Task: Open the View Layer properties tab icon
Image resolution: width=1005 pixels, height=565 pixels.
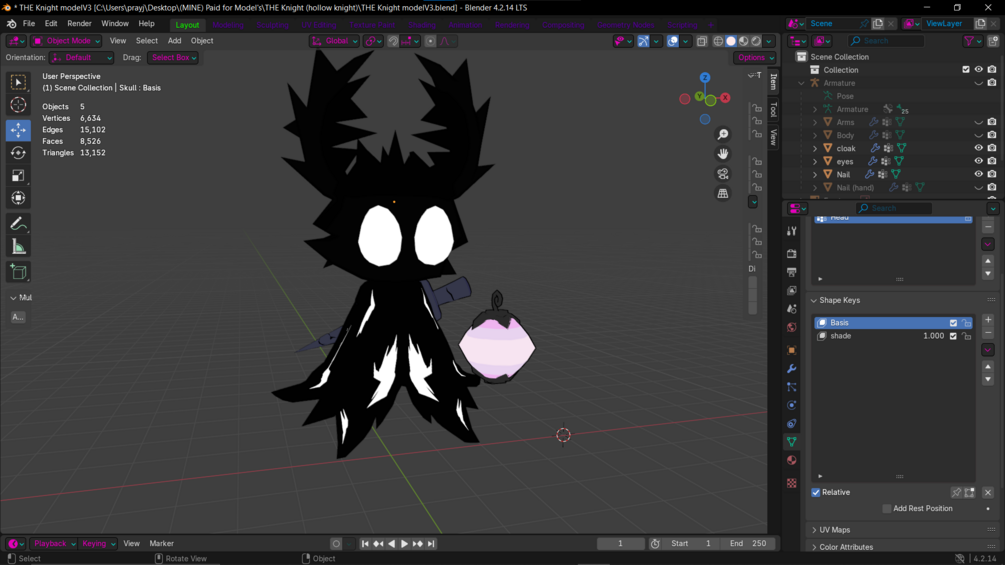Action: pyautogui.click(x=792, y=291)
